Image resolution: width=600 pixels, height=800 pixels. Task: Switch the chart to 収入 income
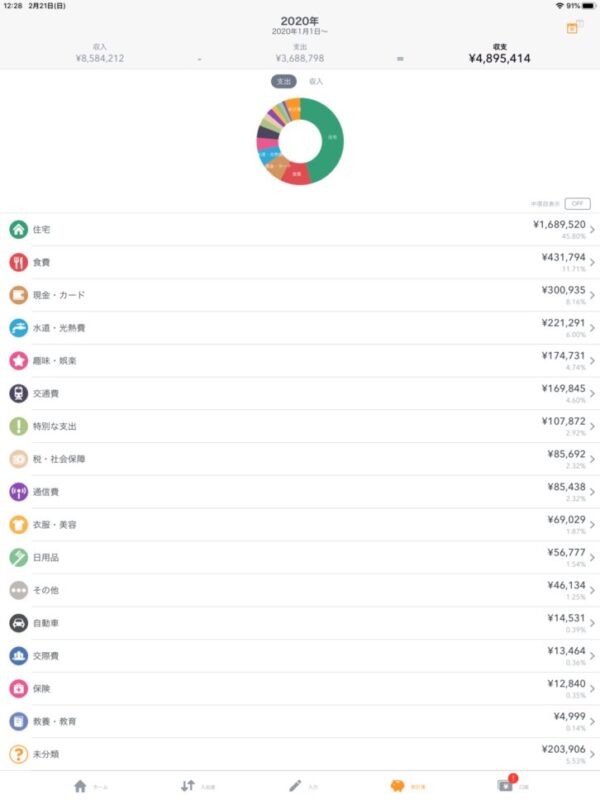[316, 81]
